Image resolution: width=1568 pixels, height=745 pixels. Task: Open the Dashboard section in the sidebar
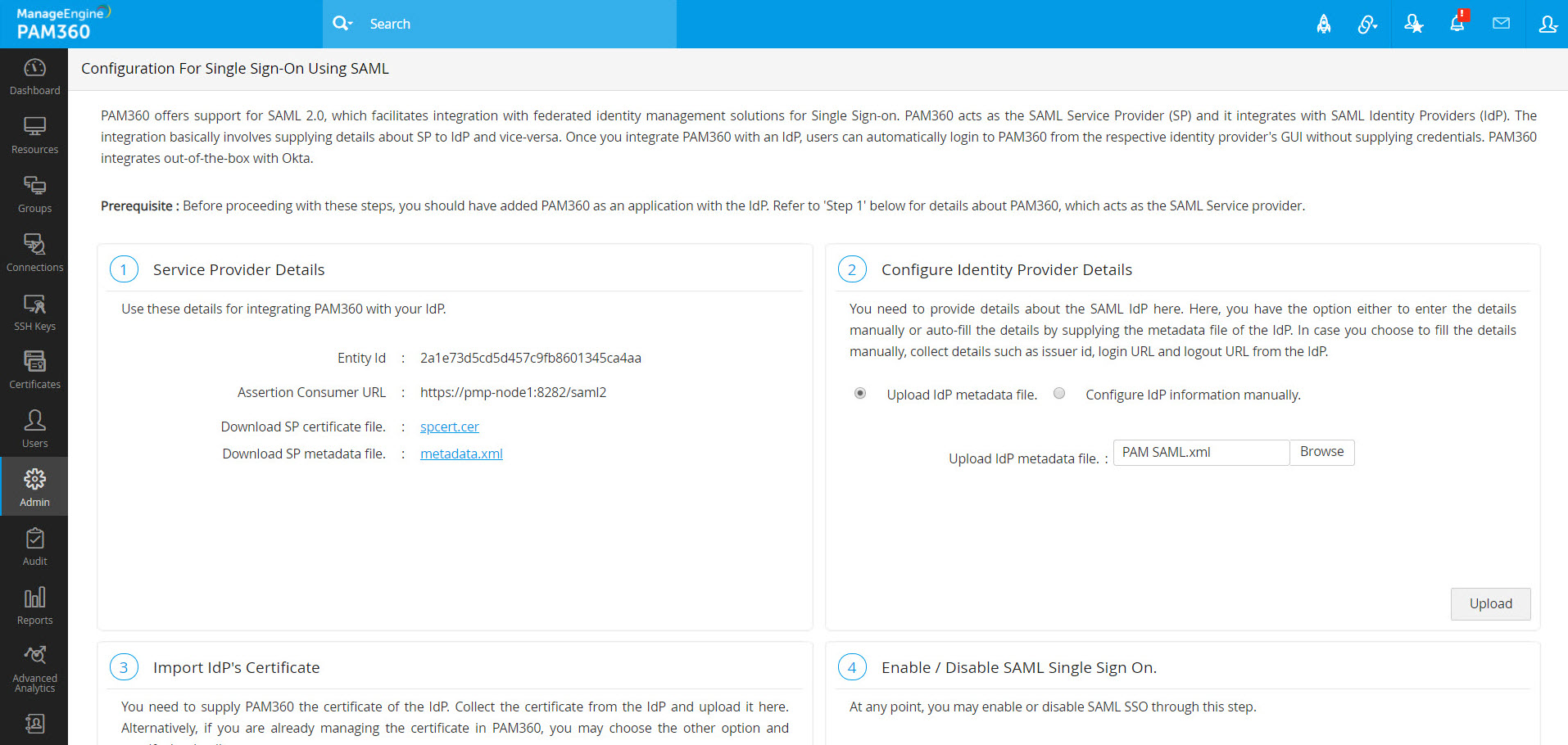tap(34, 78)
